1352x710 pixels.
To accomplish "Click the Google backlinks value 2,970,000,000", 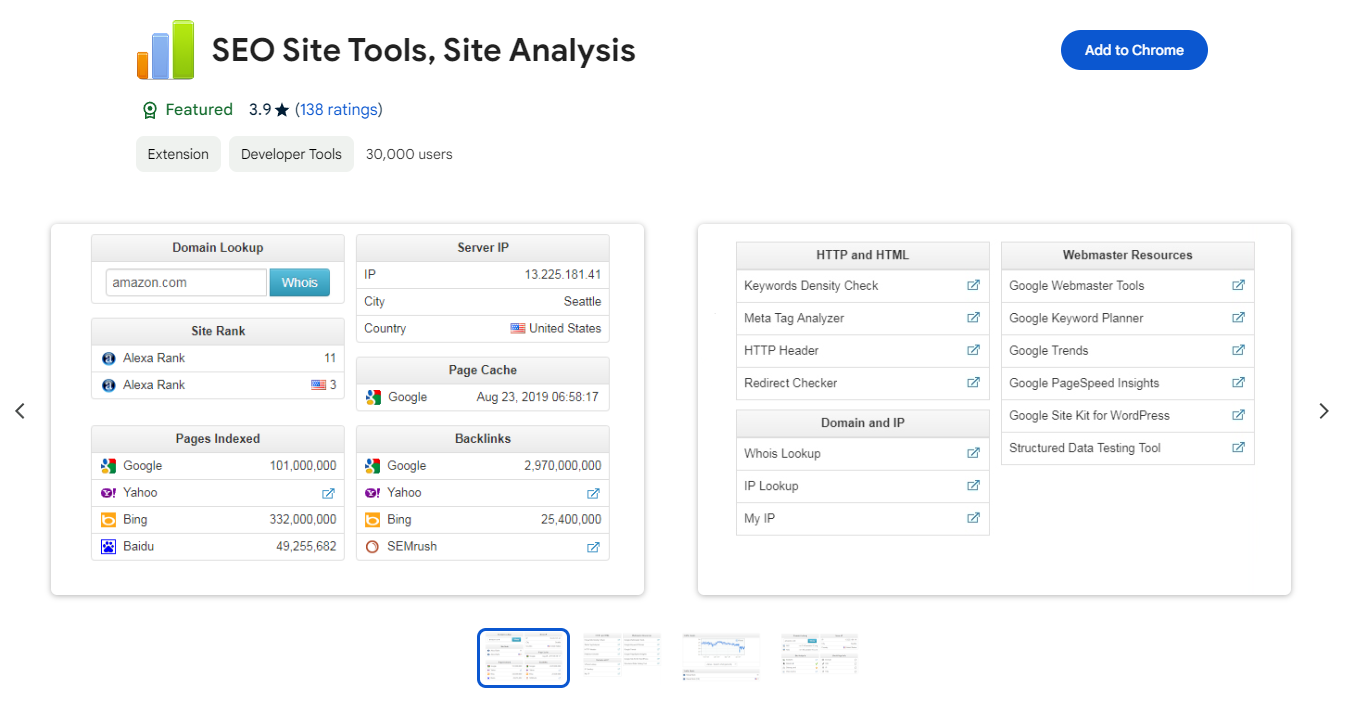I will 563,466.
